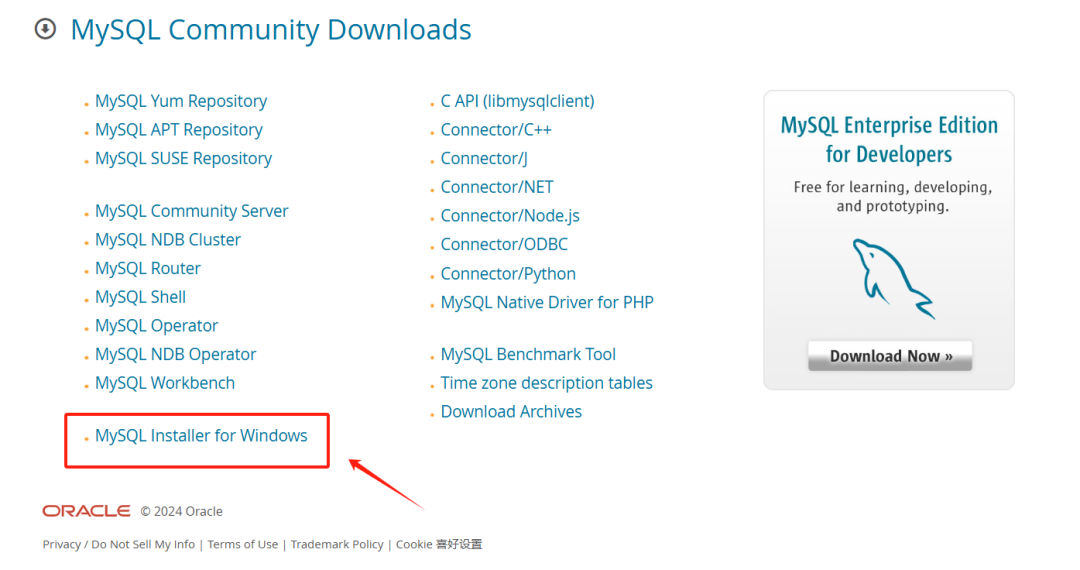Open Trademark Policy footer link

(x=337, y=545)
